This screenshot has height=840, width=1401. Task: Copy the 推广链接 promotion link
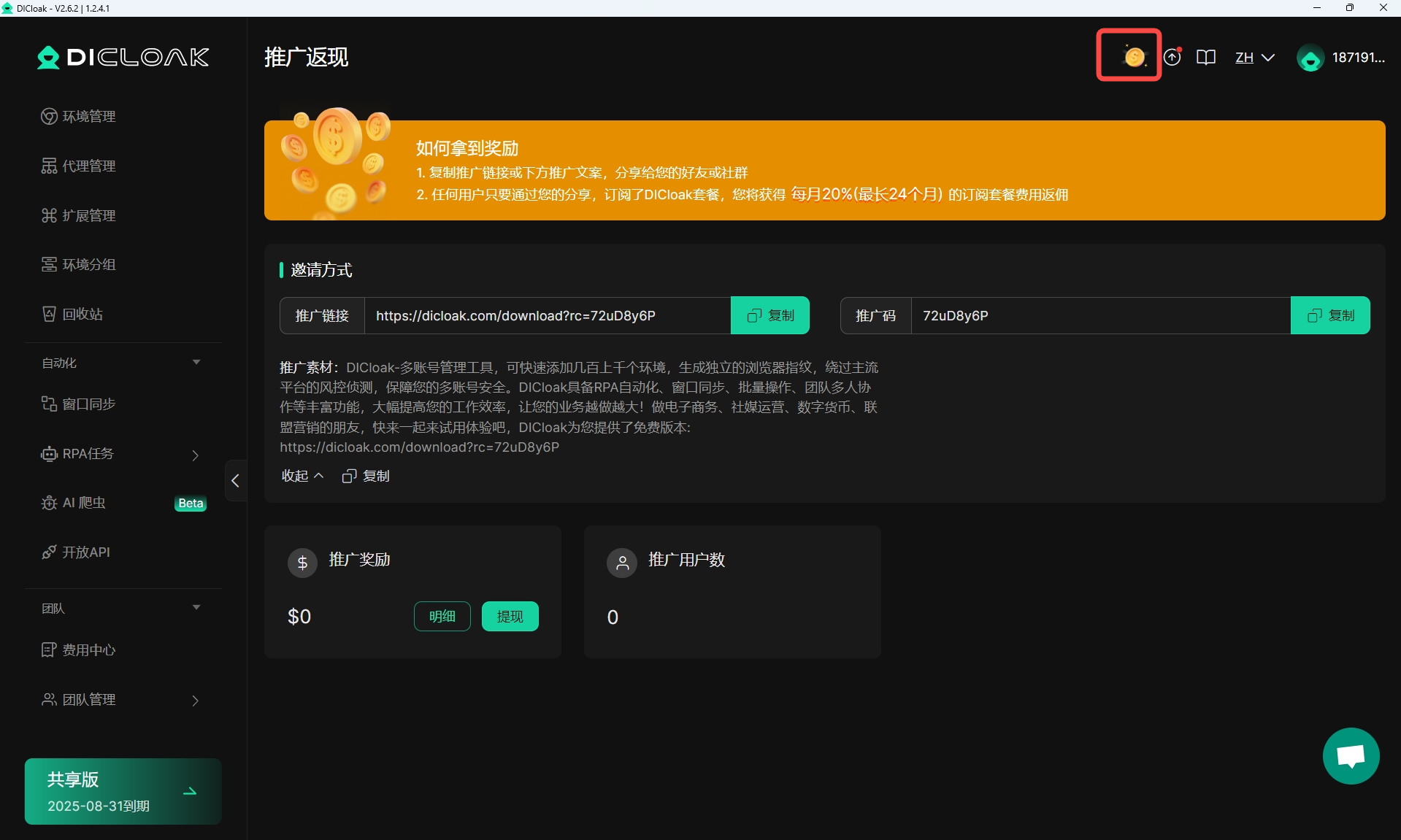[x=770, y=315]
